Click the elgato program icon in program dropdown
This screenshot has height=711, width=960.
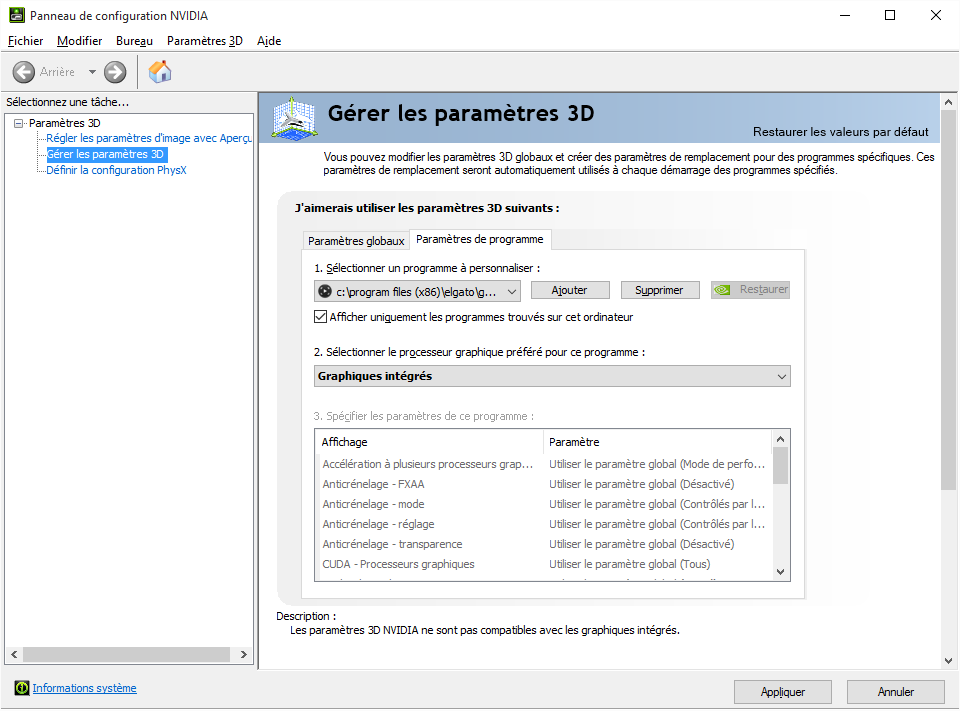tap(325, 292)
